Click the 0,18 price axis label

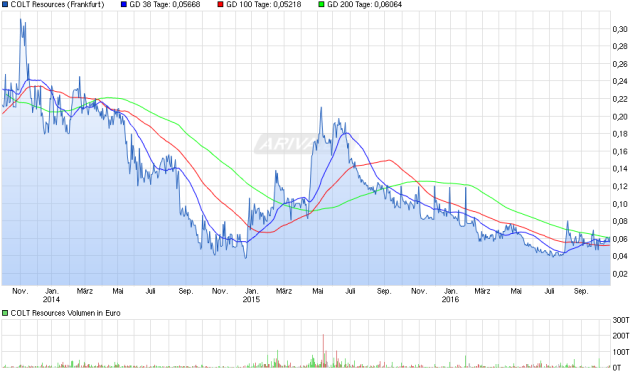click(x=620, y=134)
